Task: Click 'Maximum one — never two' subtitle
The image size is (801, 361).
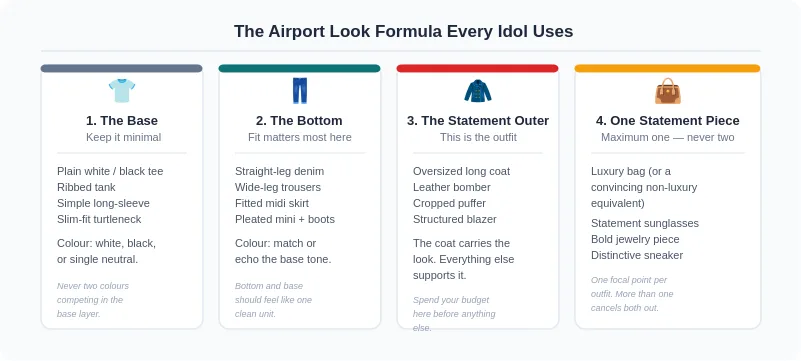Action: pyautogui.click(x=668, y=137)
